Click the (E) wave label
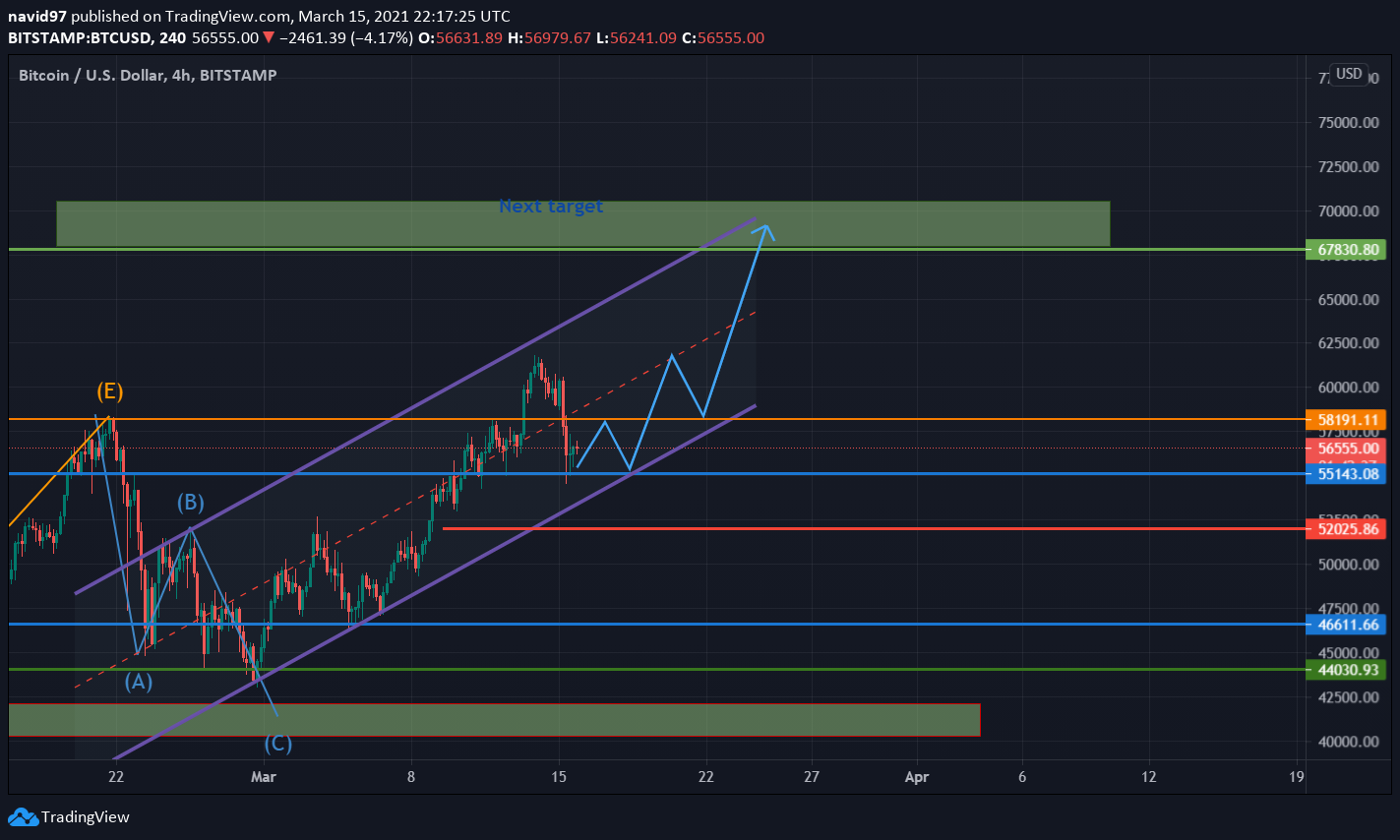Screen dimensions: 1400x840 point(109,391)
